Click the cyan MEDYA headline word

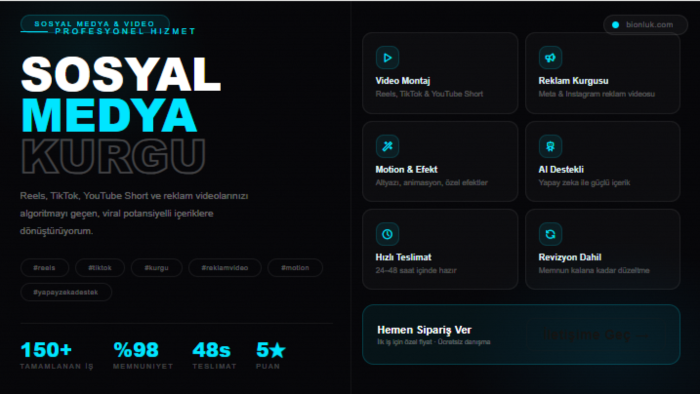tap(109, 115)
